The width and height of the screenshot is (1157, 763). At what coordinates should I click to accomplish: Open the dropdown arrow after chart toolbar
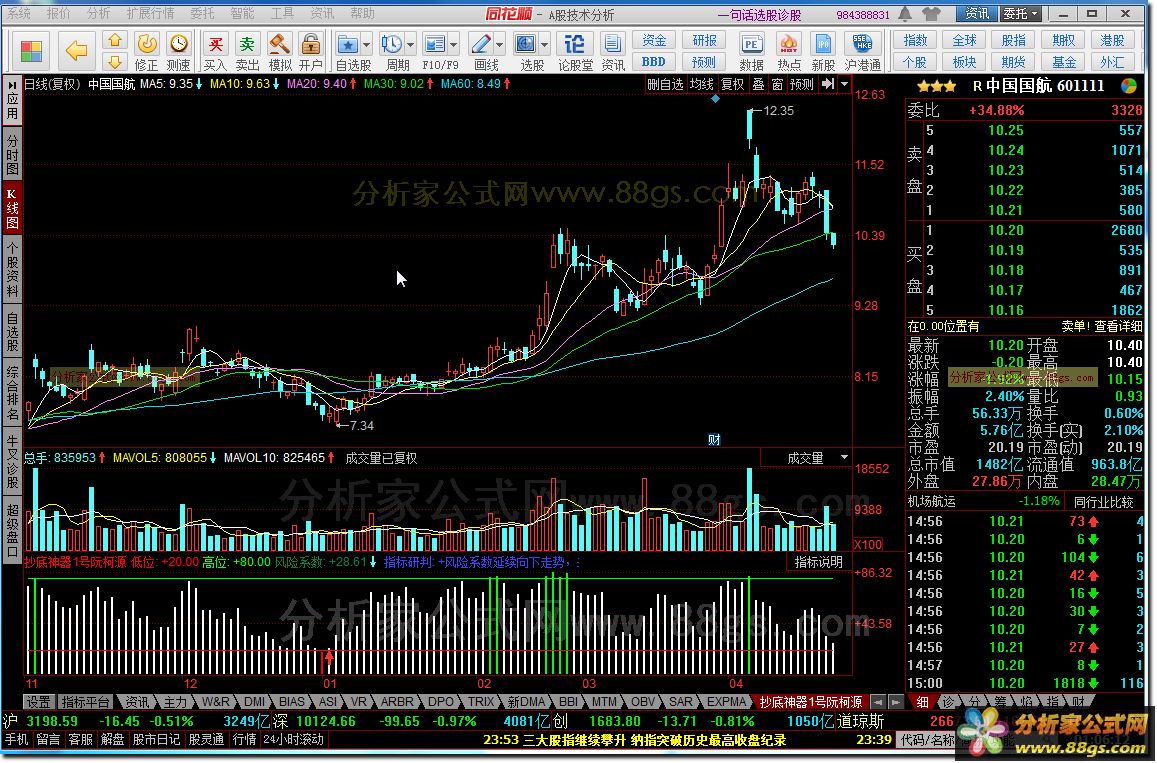pos(845,84)
